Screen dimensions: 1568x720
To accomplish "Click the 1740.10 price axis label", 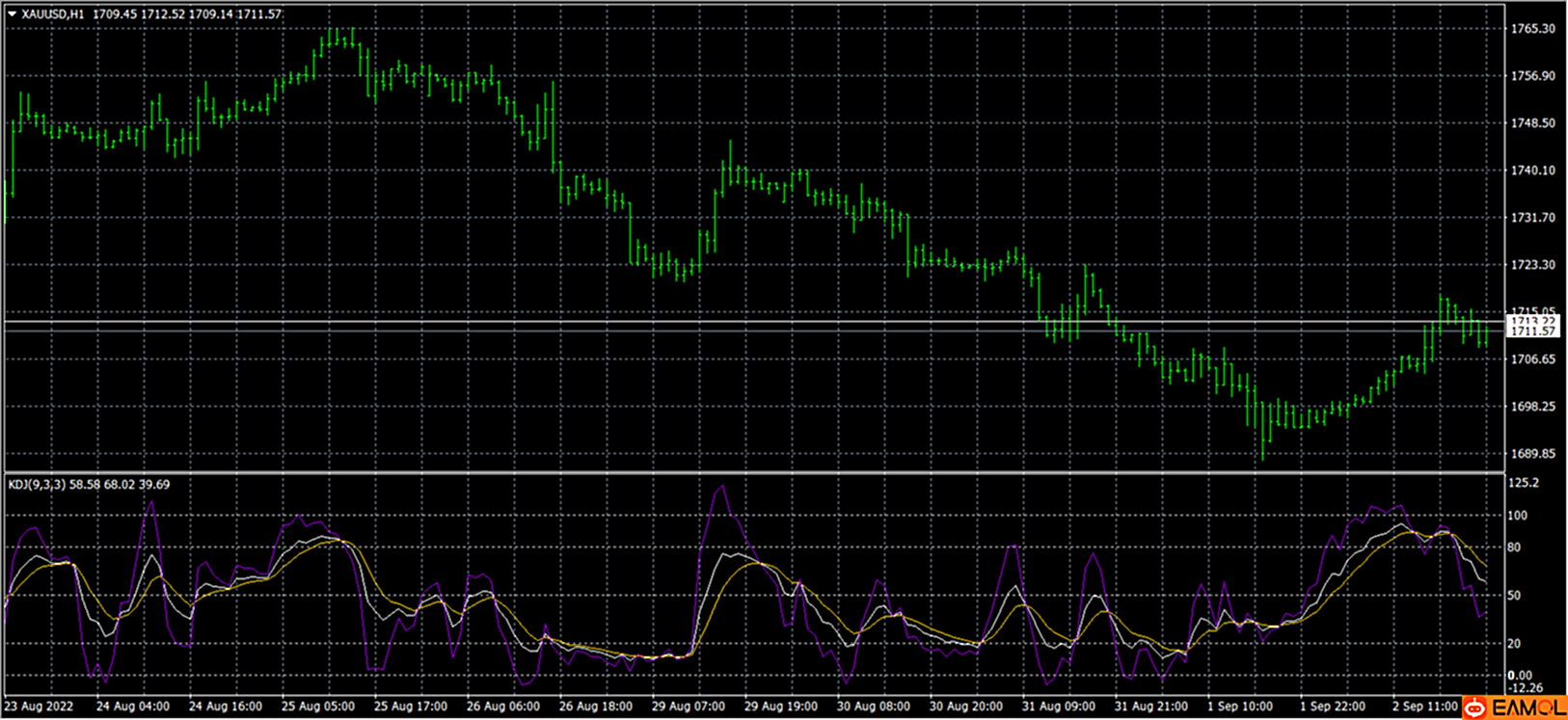I will [x=1532, y=171].
